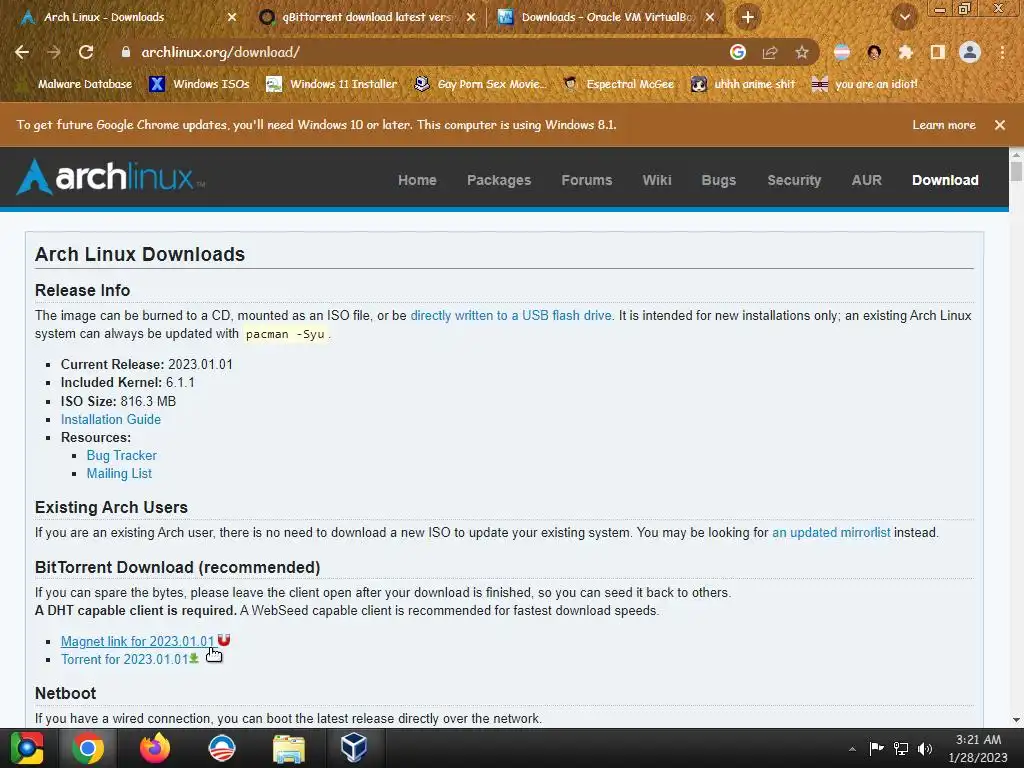Open the Installation Guide link
The height and width of the screenshot is (768, 1024).
click(111, 419)
